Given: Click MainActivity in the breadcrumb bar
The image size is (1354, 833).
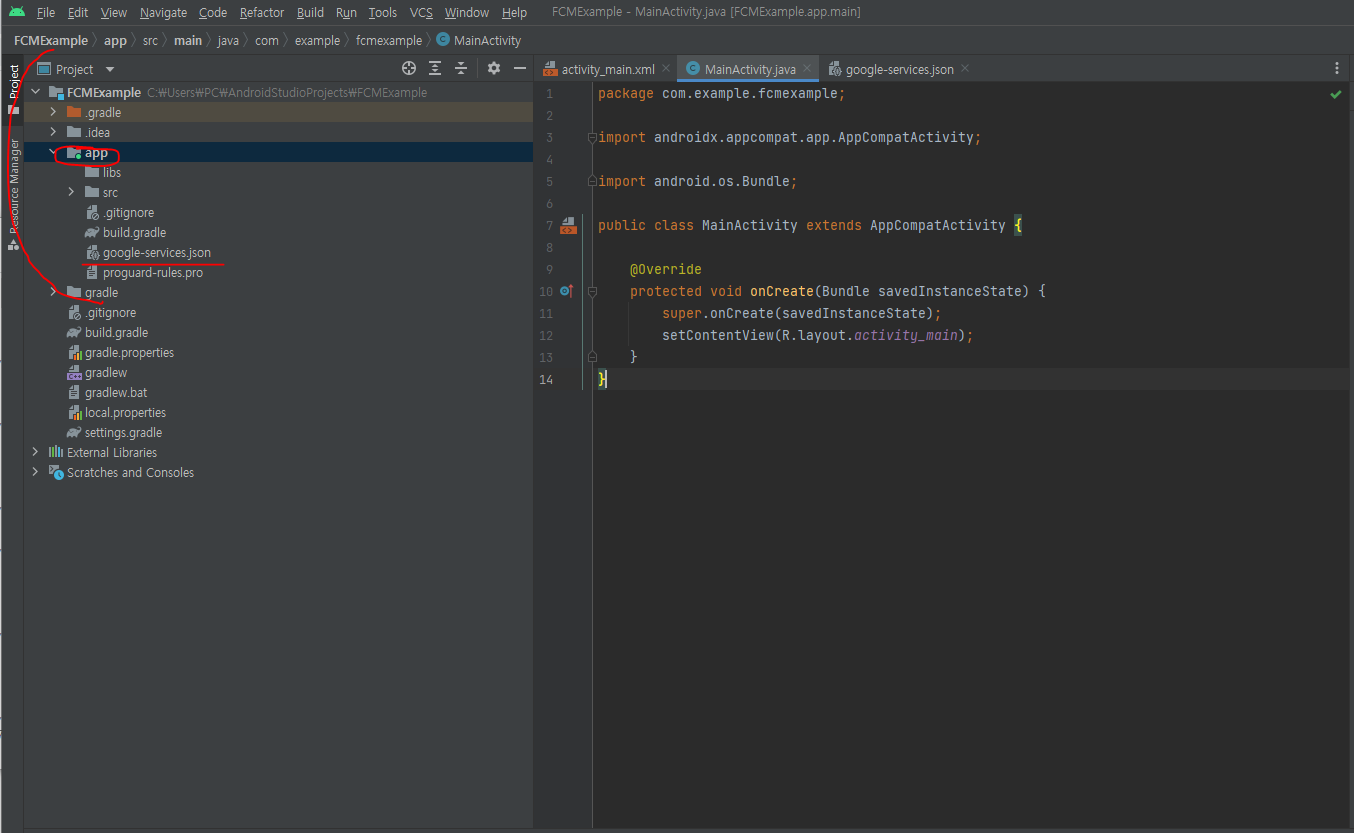Looking at the screenshot, I should [x=479, y=41].
